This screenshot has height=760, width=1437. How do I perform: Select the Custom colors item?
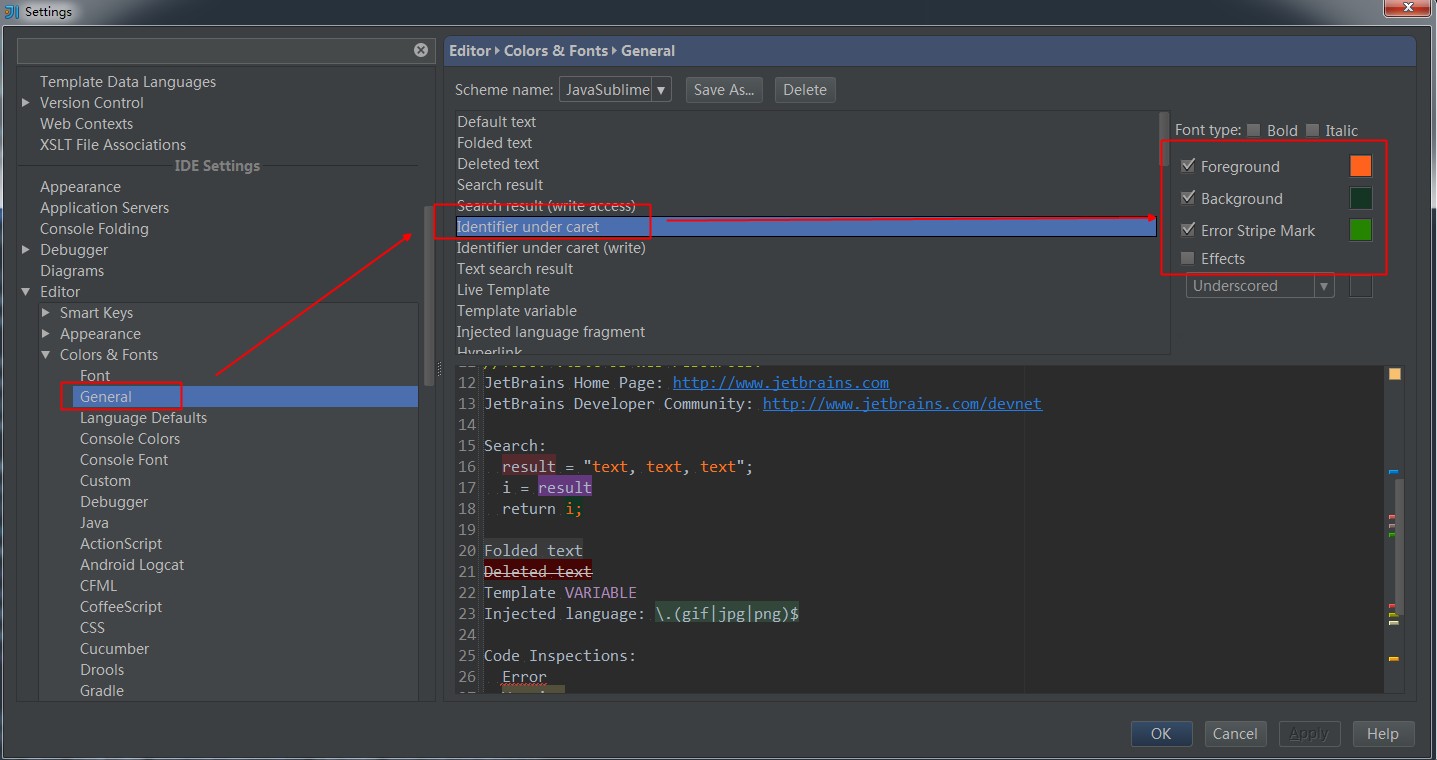105,480
